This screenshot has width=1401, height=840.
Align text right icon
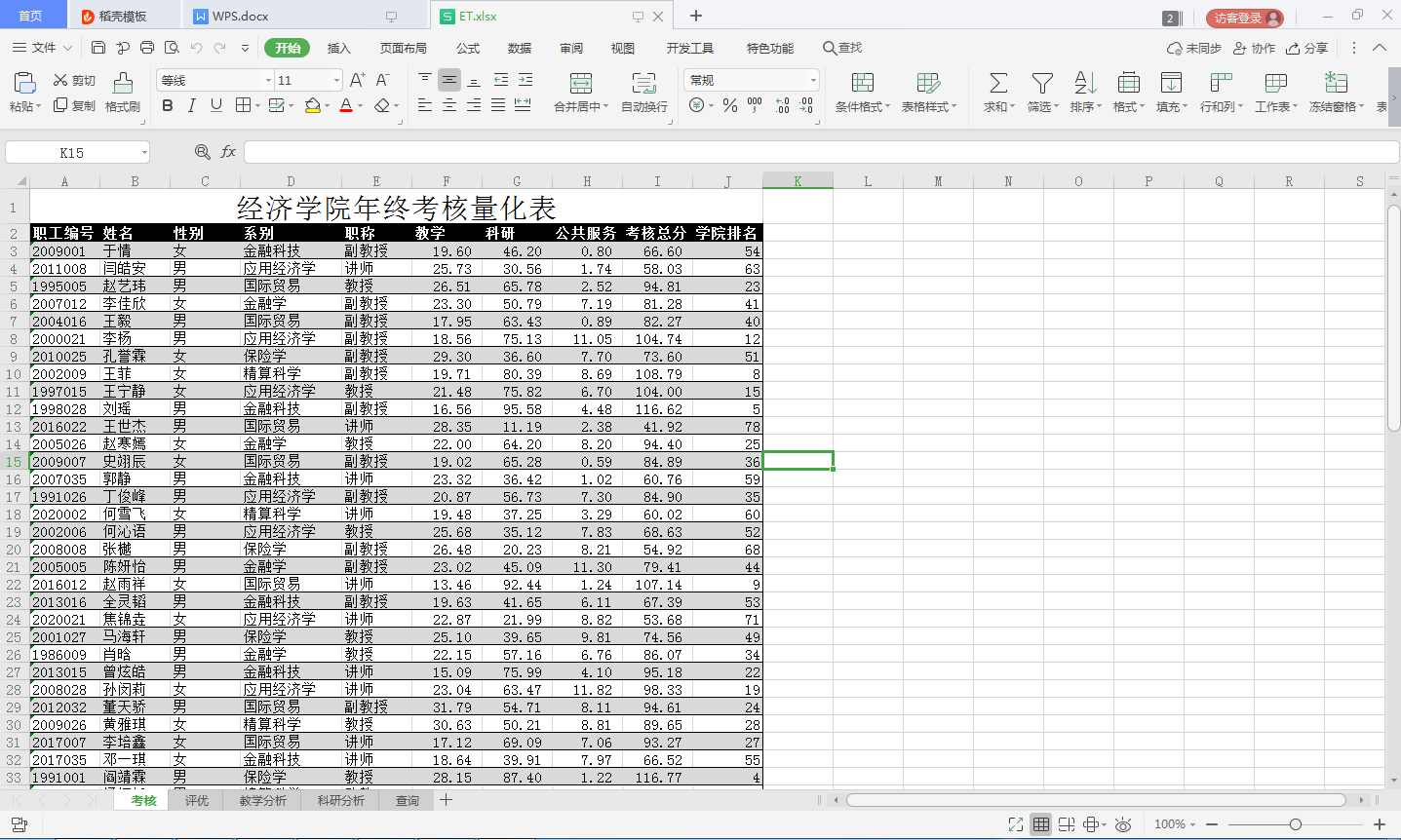(x=474, y=105)
